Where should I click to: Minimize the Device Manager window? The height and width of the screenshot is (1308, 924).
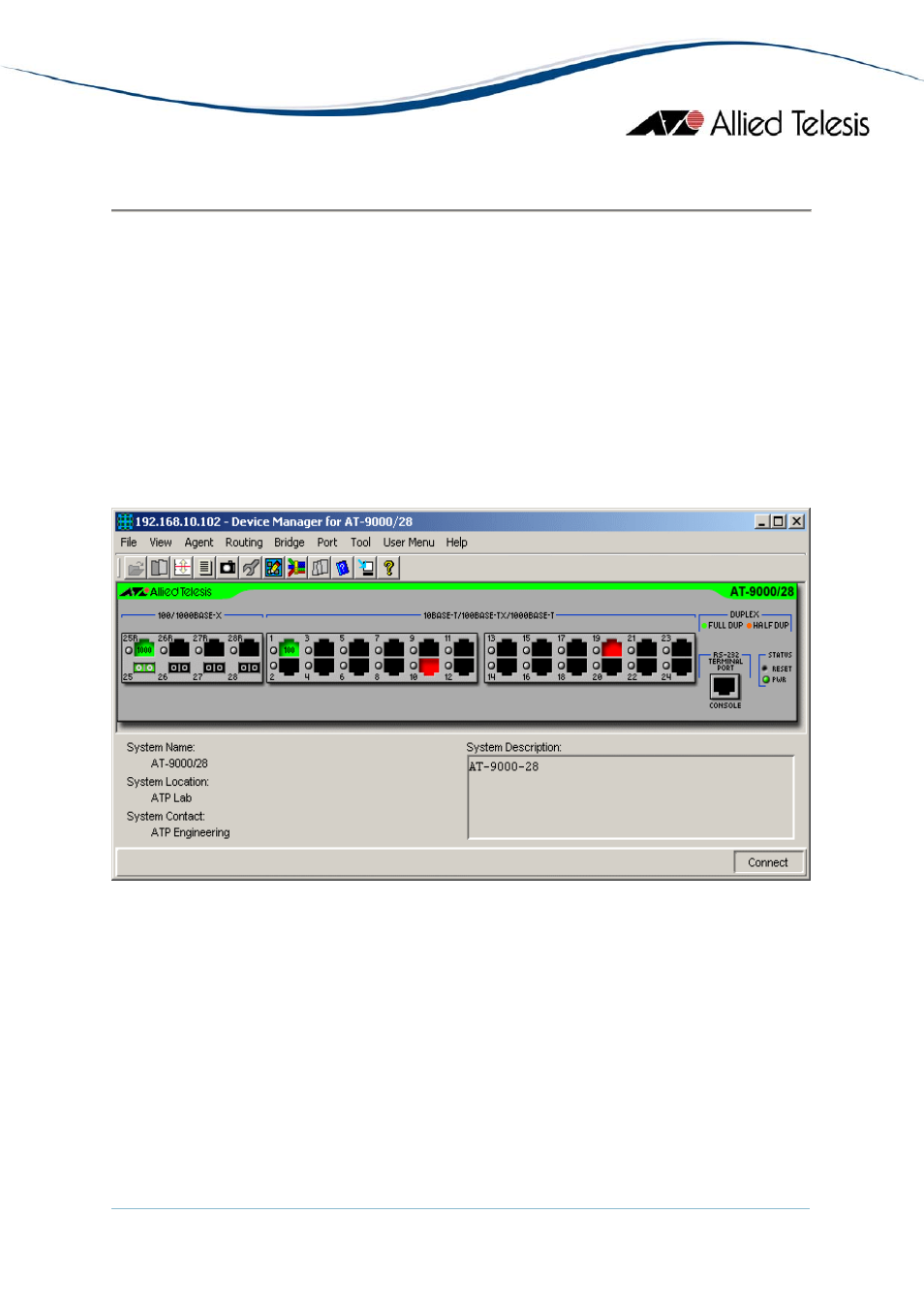[x=762, y=521]
